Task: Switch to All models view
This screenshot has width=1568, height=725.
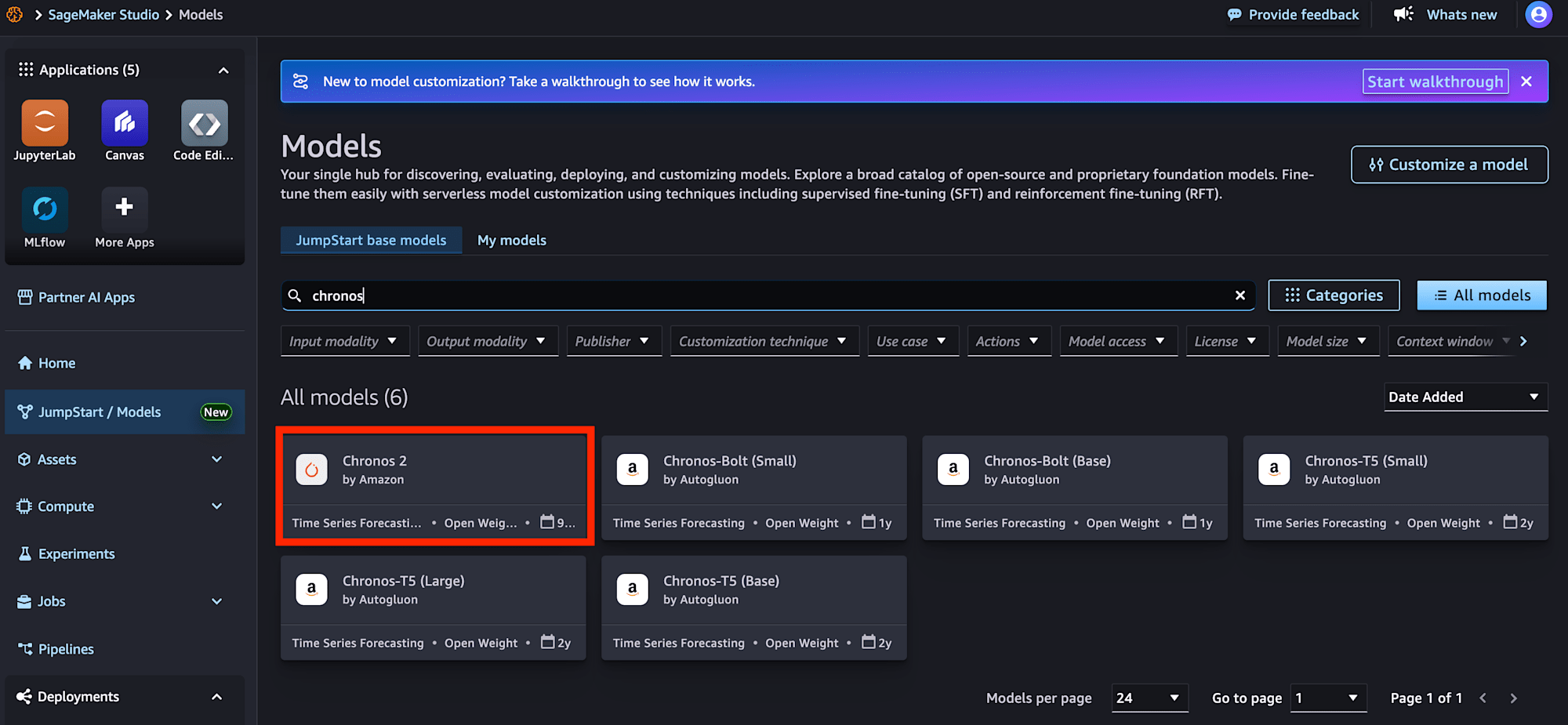Action: [x=1482, y=295]
